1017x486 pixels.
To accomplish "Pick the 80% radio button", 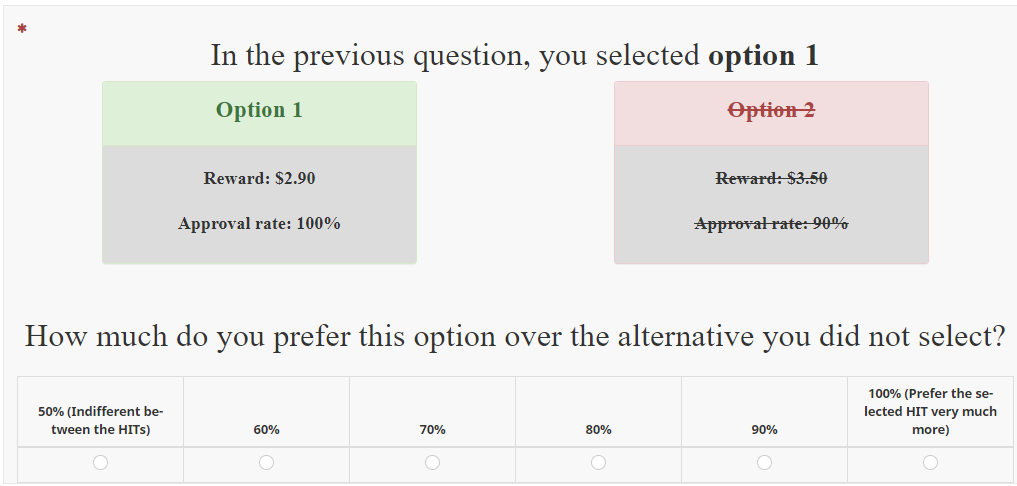I will click(598, 462).
